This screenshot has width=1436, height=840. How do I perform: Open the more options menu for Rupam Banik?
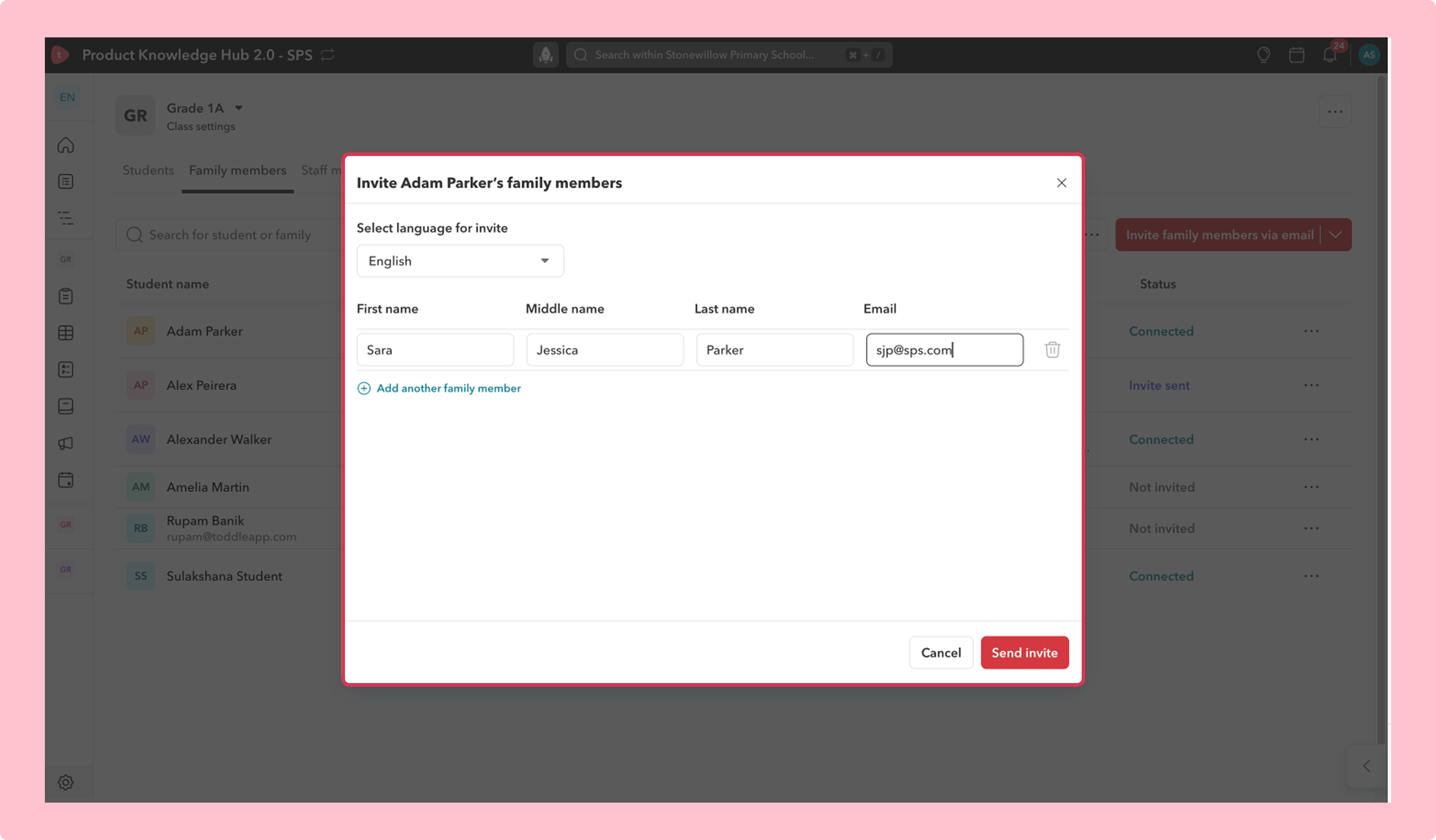point(1311,528)
